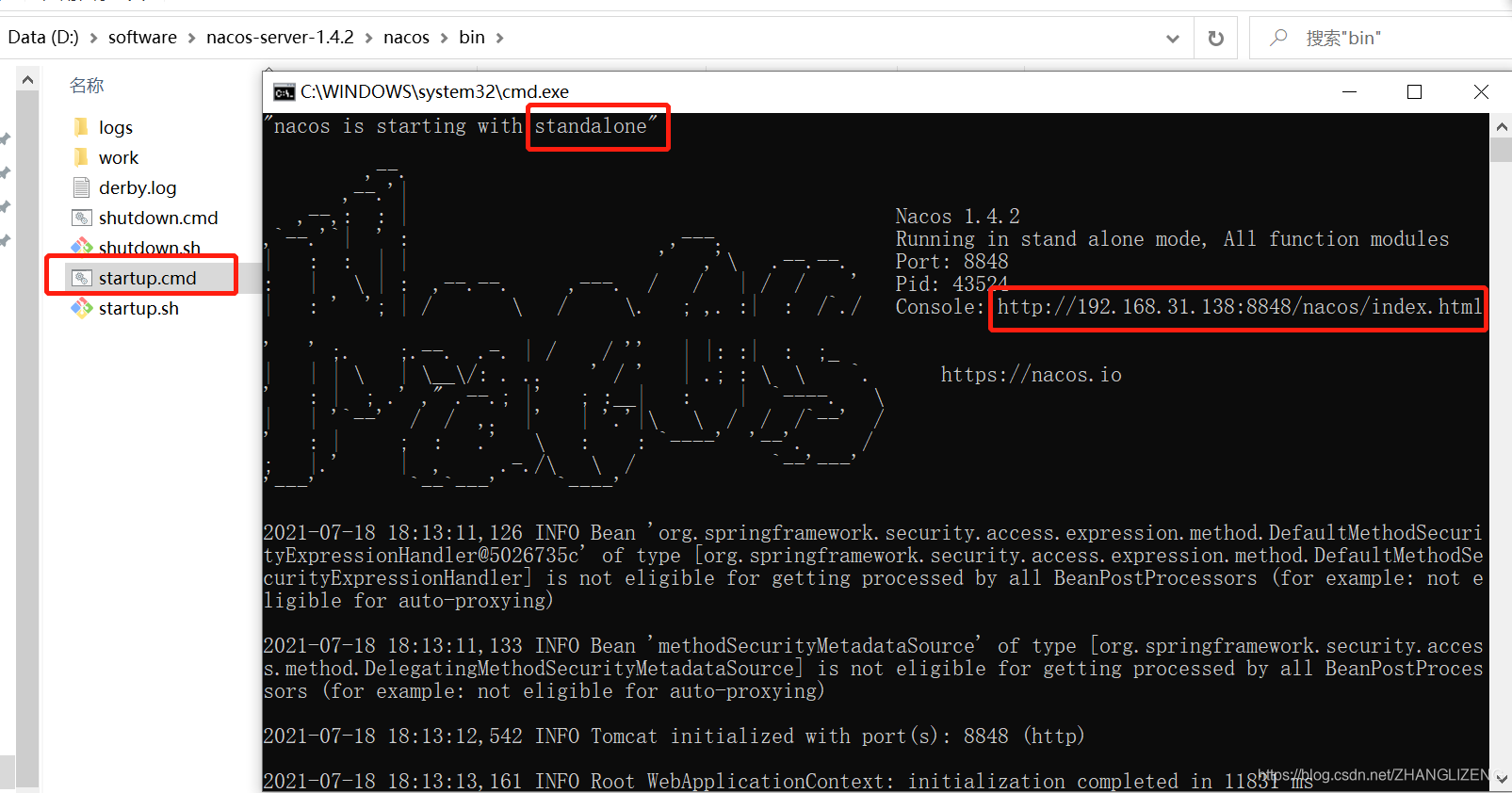Screen dimensions: 1512x793
Task: Click the logs folder icon
Action: click(x=82, y=127)
